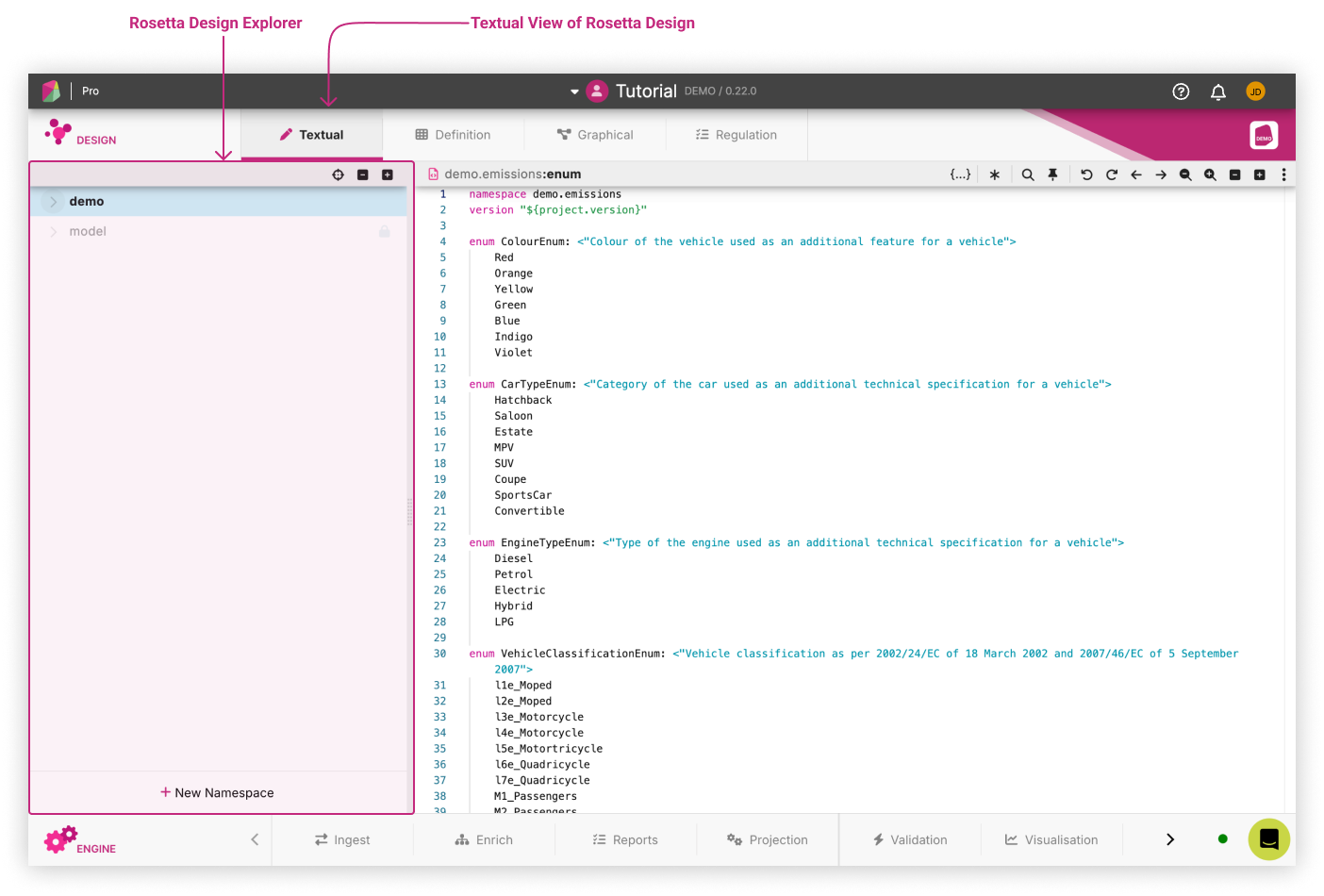1324x896 pixels.
Task: Click the locate target icon in explorer
Action: [338, 174]
